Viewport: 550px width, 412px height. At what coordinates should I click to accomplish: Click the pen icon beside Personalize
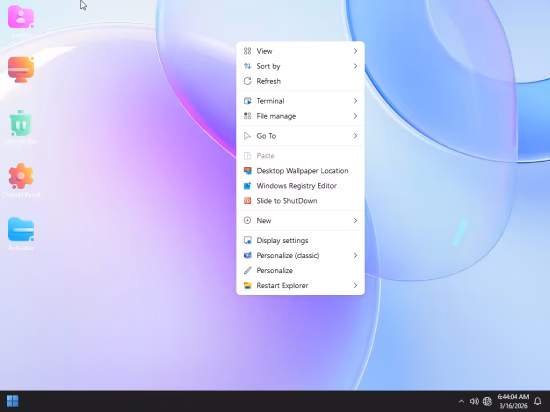248,271
